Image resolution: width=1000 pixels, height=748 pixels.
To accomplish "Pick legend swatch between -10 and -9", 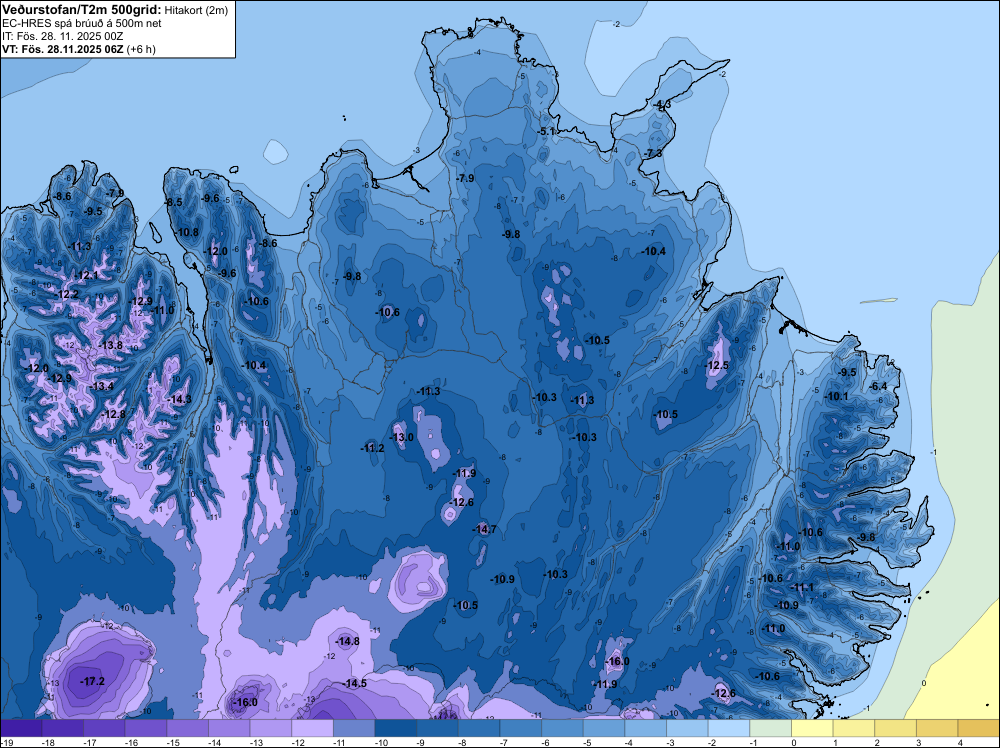I will pyautogui.click(x=396, y=728).
